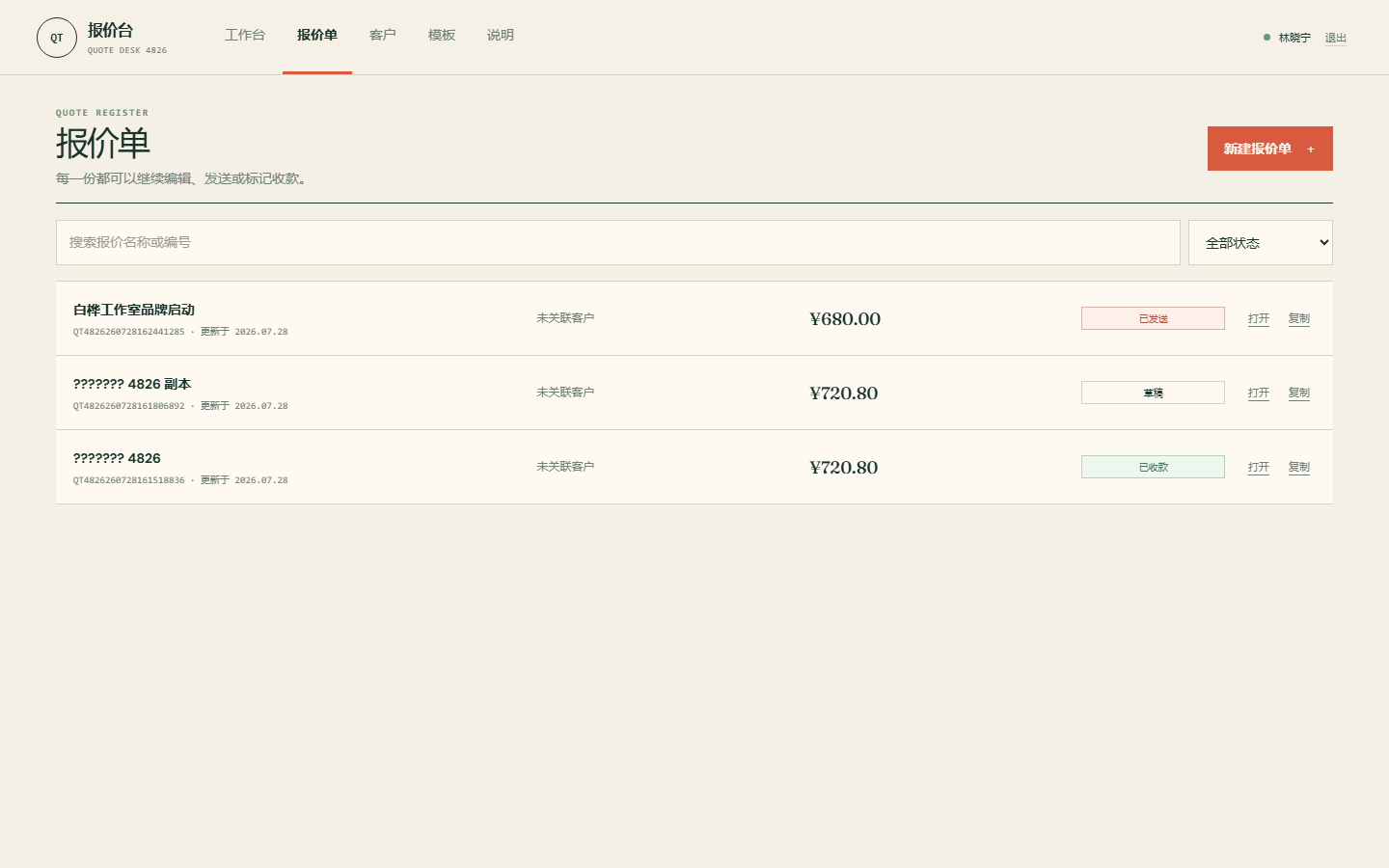Click user name 林晓宁
Viewport: 1389px width, 868px height.
tap(1294, 38)
